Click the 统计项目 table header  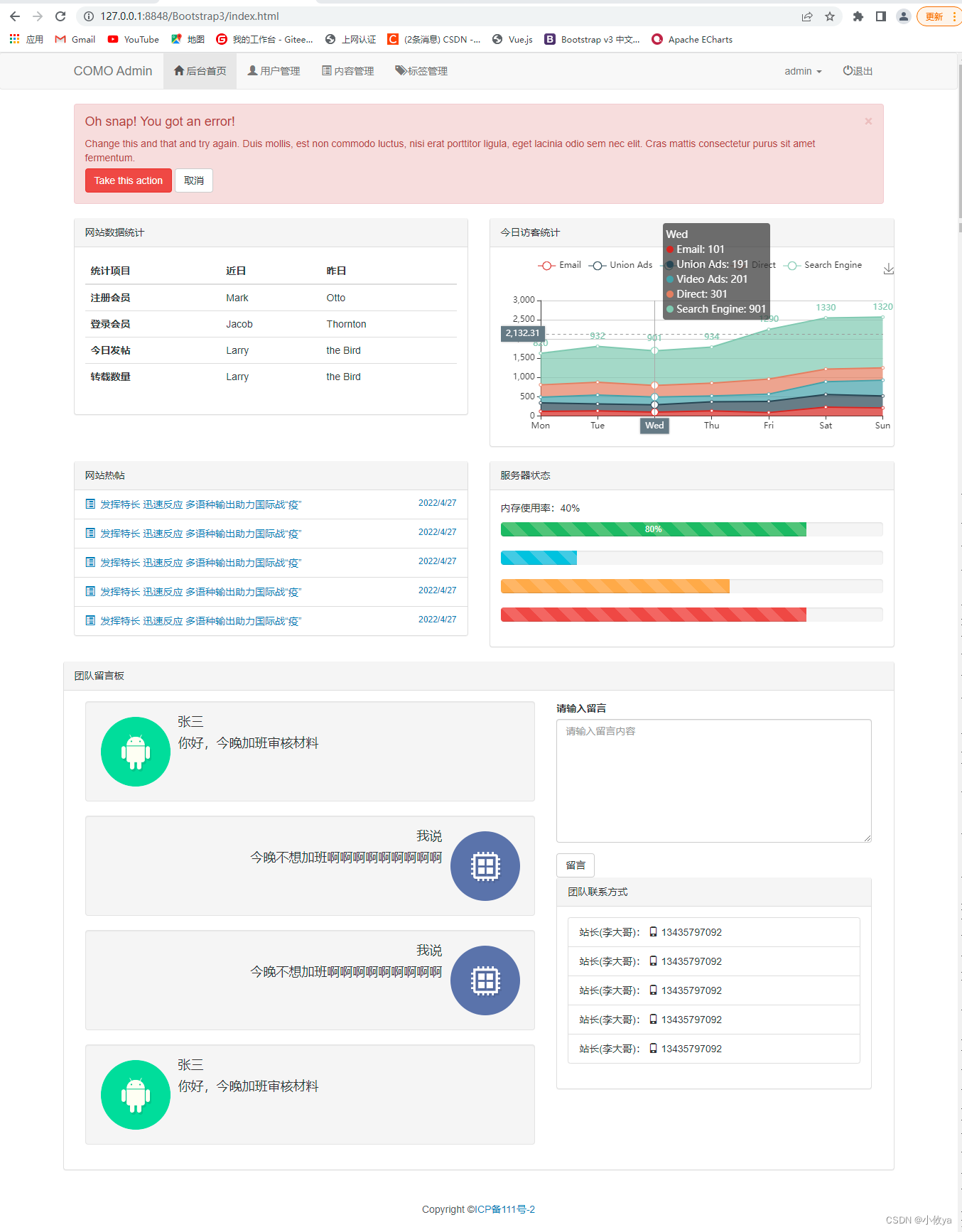110,271
